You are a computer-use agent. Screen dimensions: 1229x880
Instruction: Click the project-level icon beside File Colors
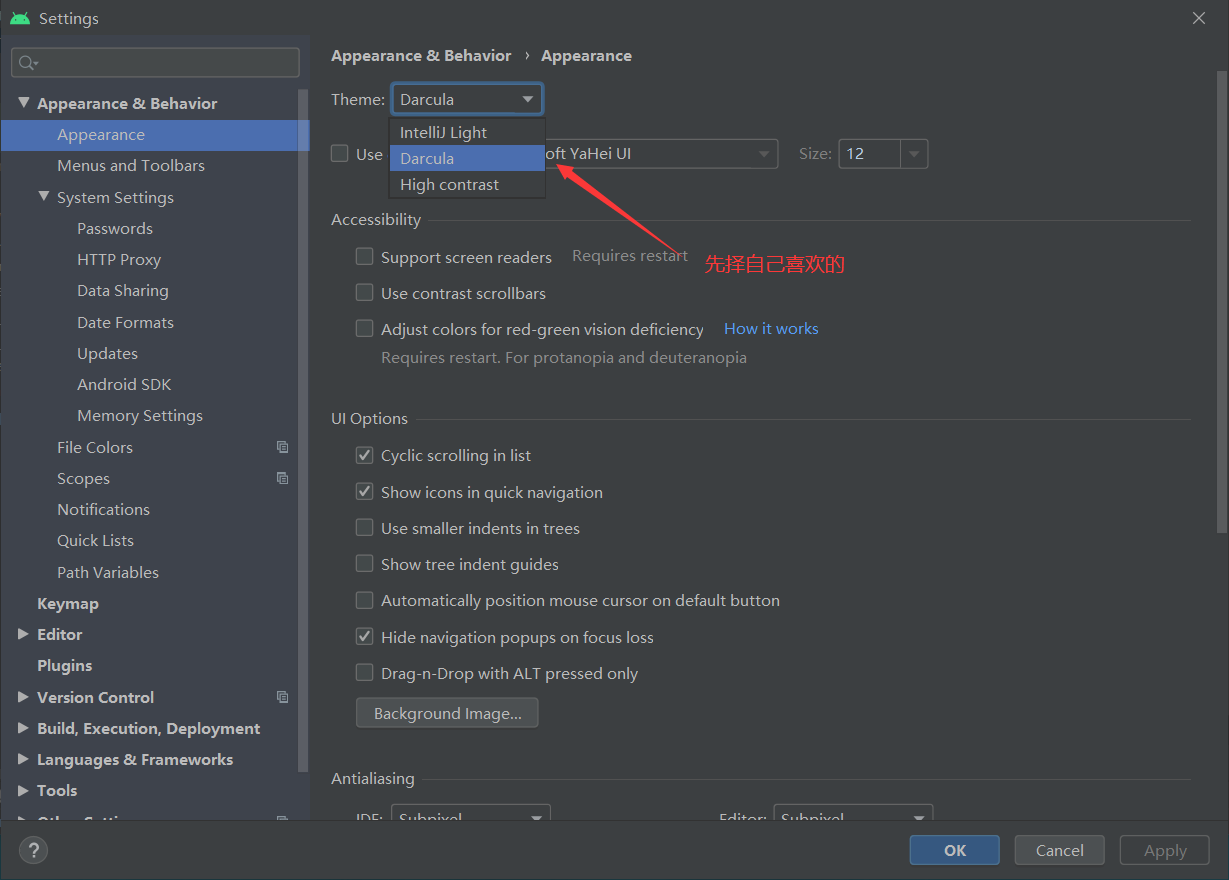point(283,447)
